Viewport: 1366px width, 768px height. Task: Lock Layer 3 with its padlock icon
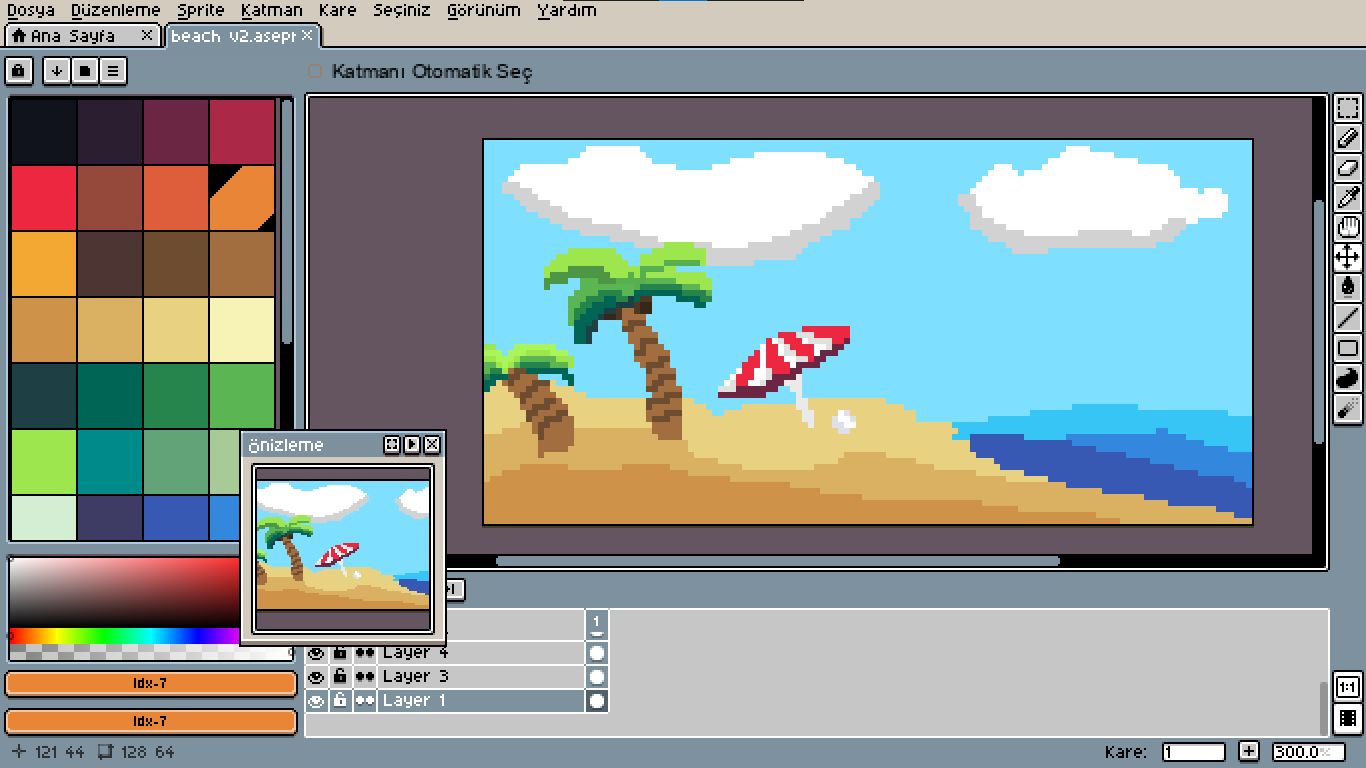[340, 677]
